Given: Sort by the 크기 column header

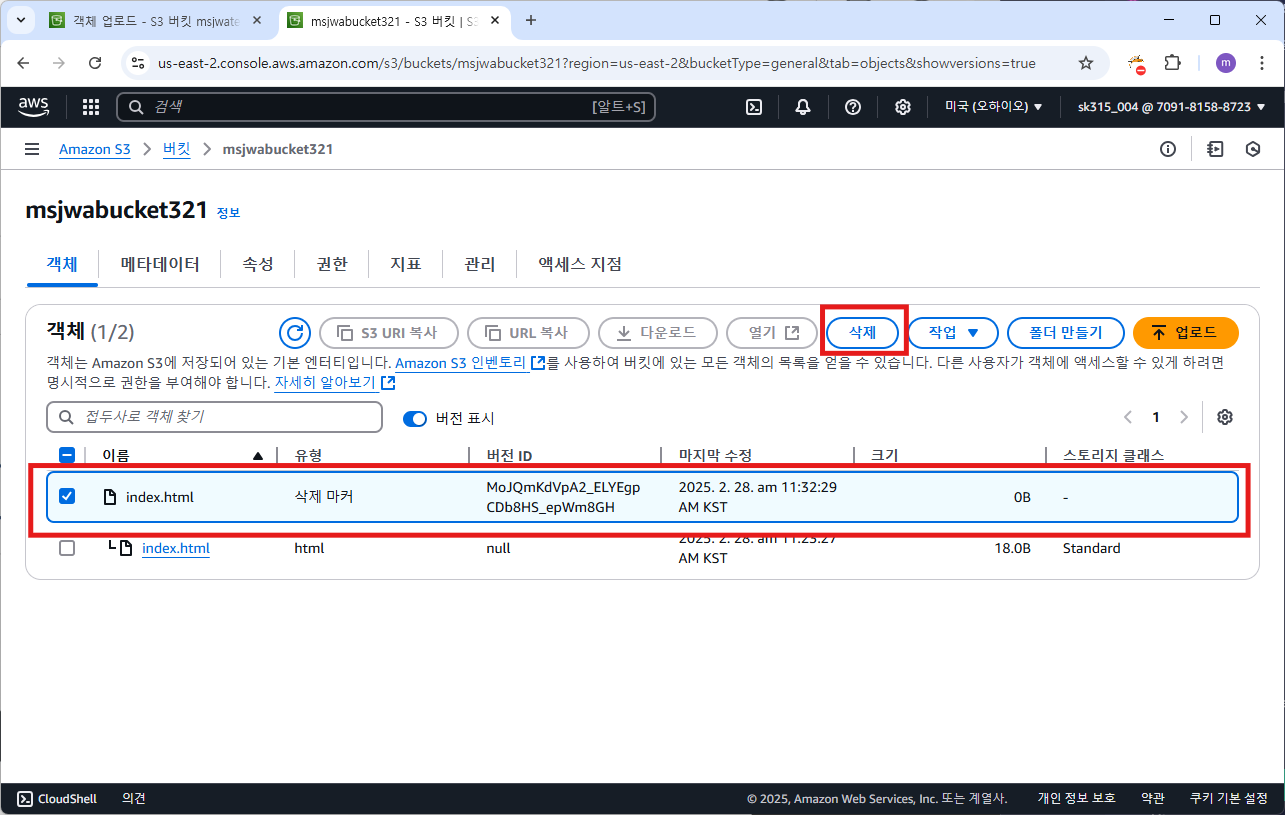Looking at the screenshot, I should pyautogui.click(x=884, y=455).
